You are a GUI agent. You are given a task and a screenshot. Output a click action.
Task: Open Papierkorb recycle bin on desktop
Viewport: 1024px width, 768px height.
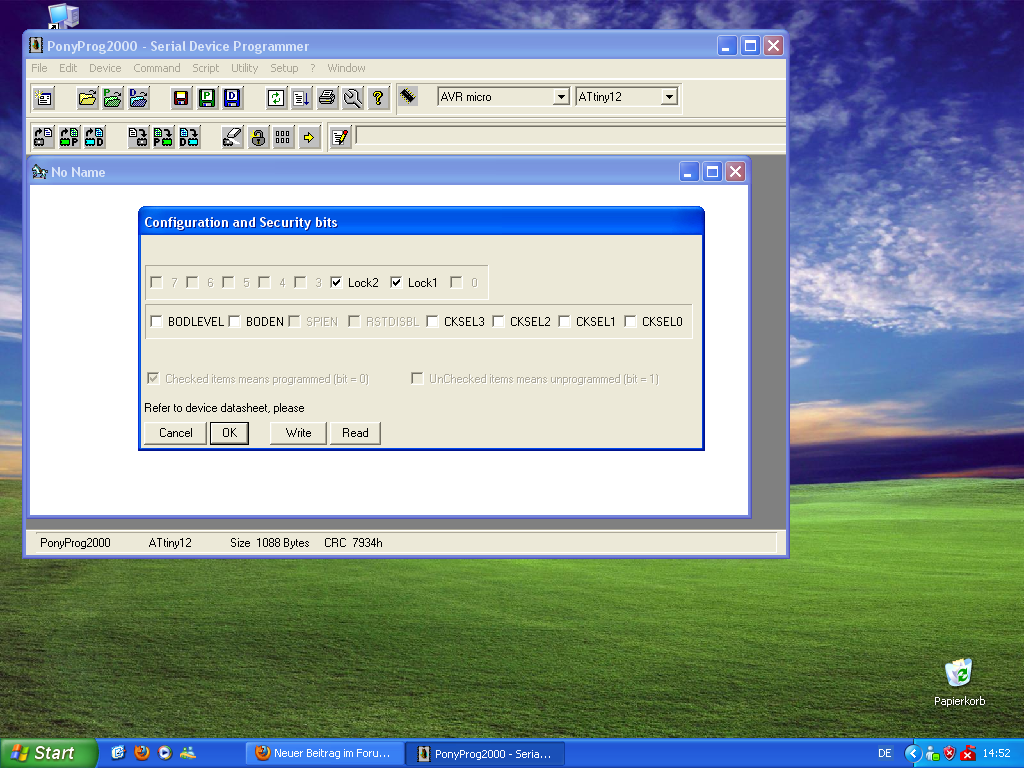click(x=959, y=682)
